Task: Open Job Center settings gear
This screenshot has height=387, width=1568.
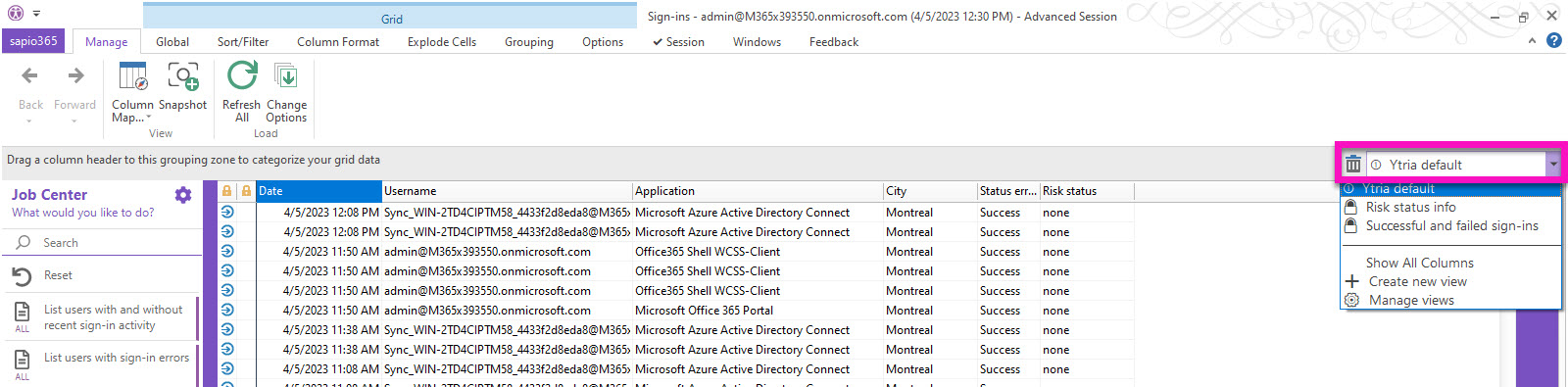Action: [183, 195]
